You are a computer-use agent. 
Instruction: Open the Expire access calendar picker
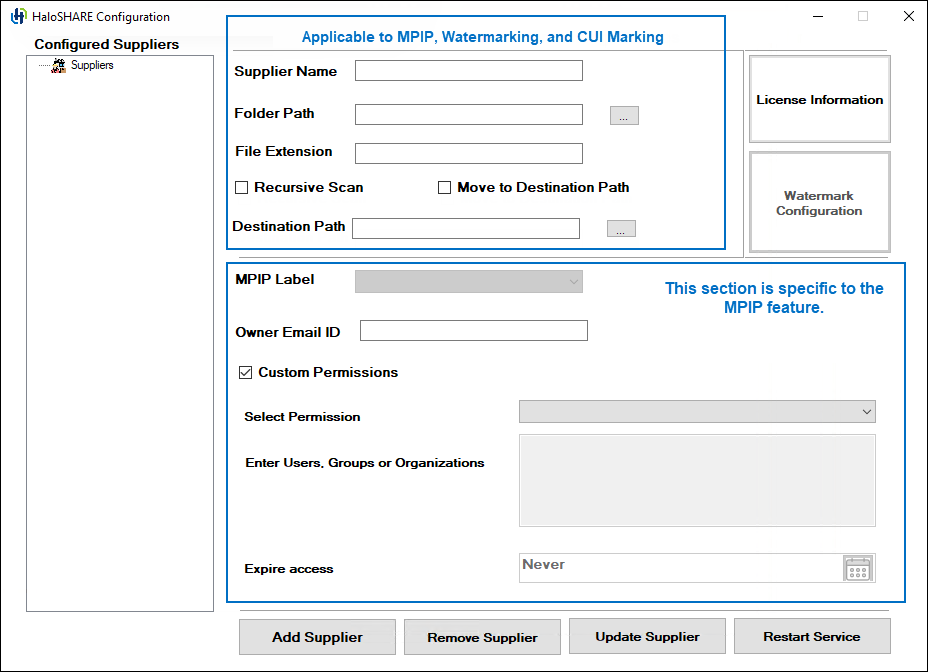(x=858, y=569)
